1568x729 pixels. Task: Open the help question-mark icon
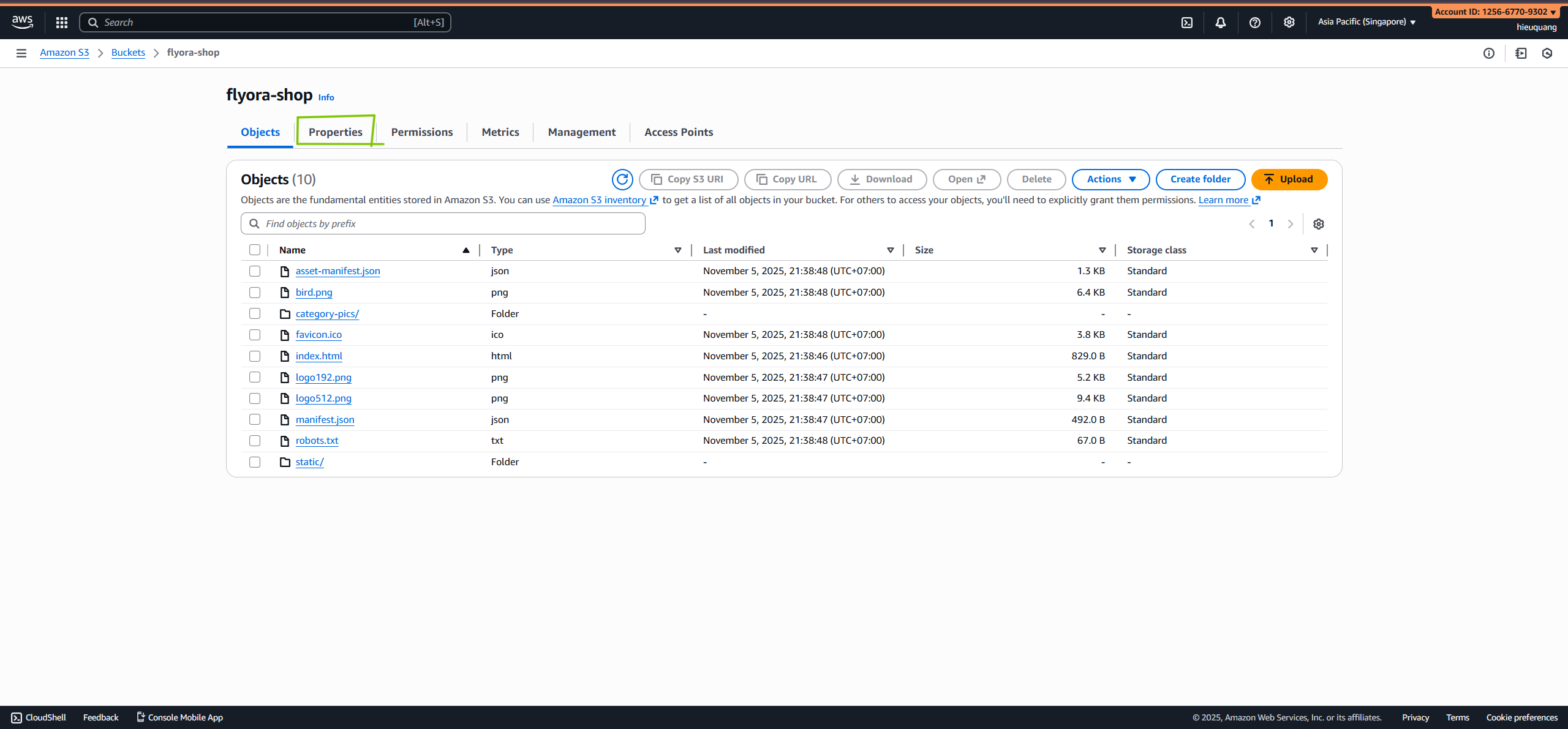1254,23
